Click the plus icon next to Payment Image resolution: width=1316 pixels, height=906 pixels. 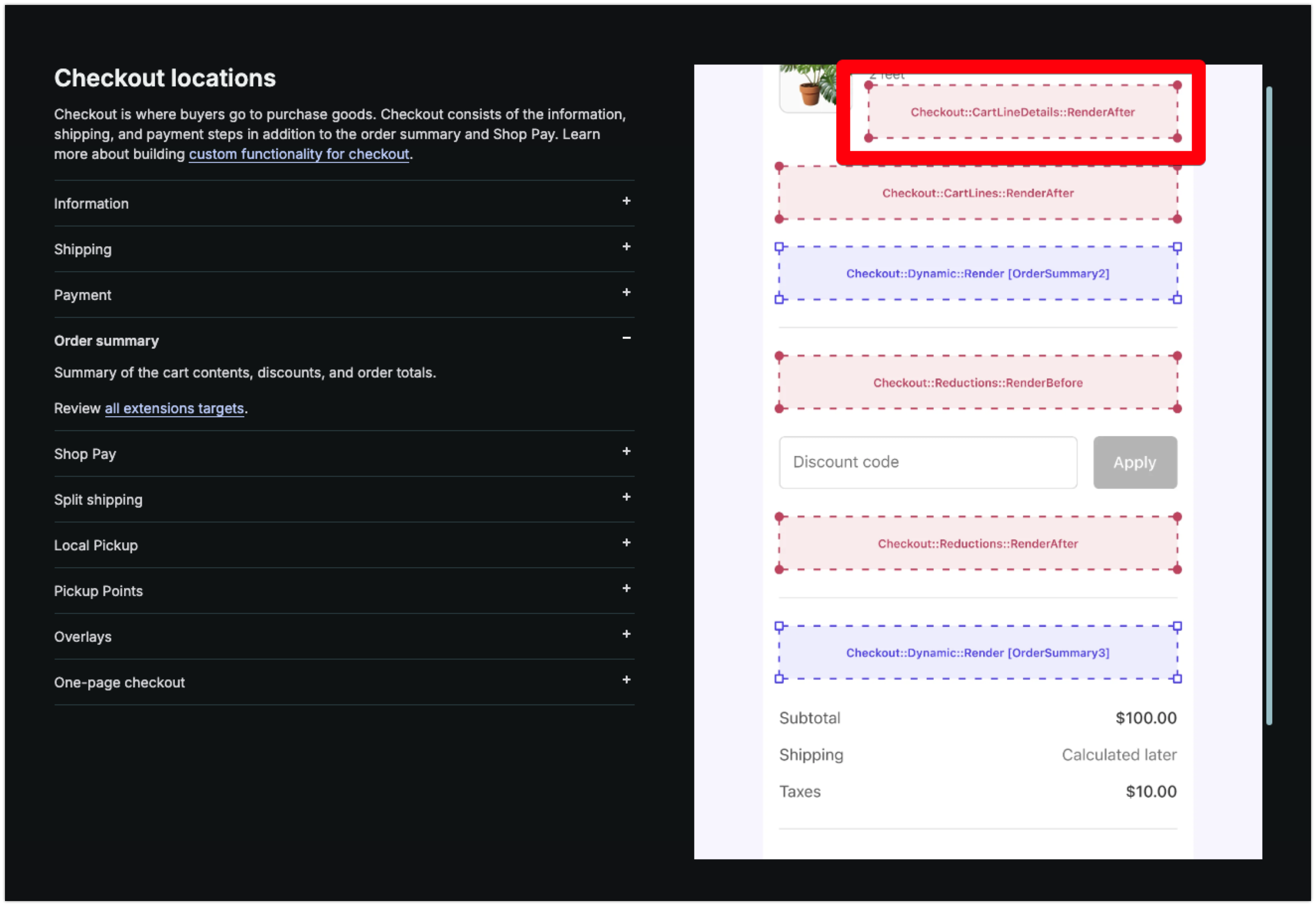click(x=626, y=293)
